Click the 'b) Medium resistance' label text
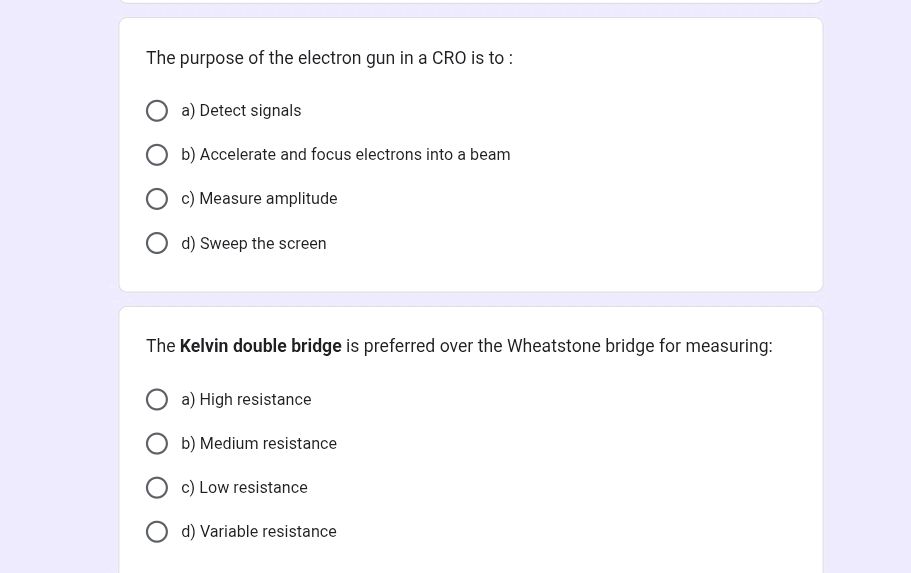The width and height of the screenshot is (911, 573). [259, 444]
